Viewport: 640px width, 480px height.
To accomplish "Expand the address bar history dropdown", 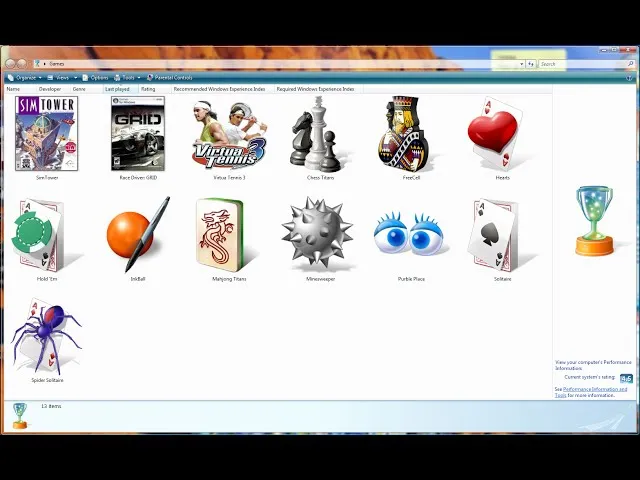I will 521,64.
